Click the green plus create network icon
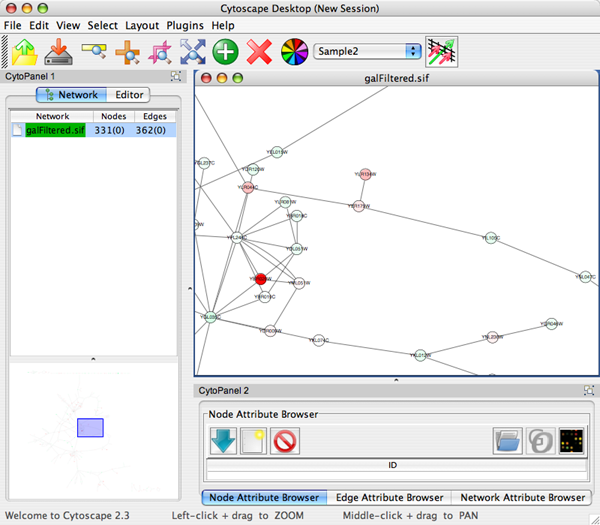 [225, 51]
